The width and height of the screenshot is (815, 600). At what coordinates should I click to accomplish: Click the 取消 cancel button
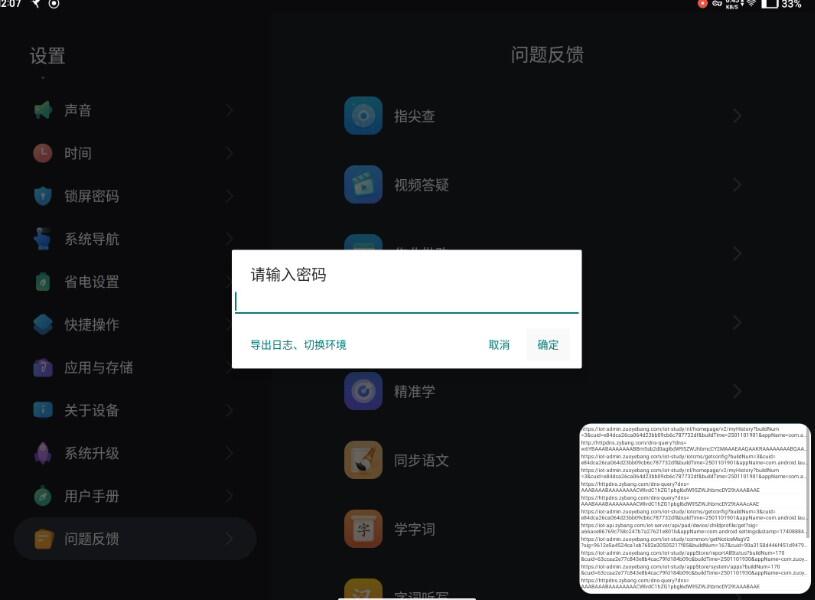[499, 345]
